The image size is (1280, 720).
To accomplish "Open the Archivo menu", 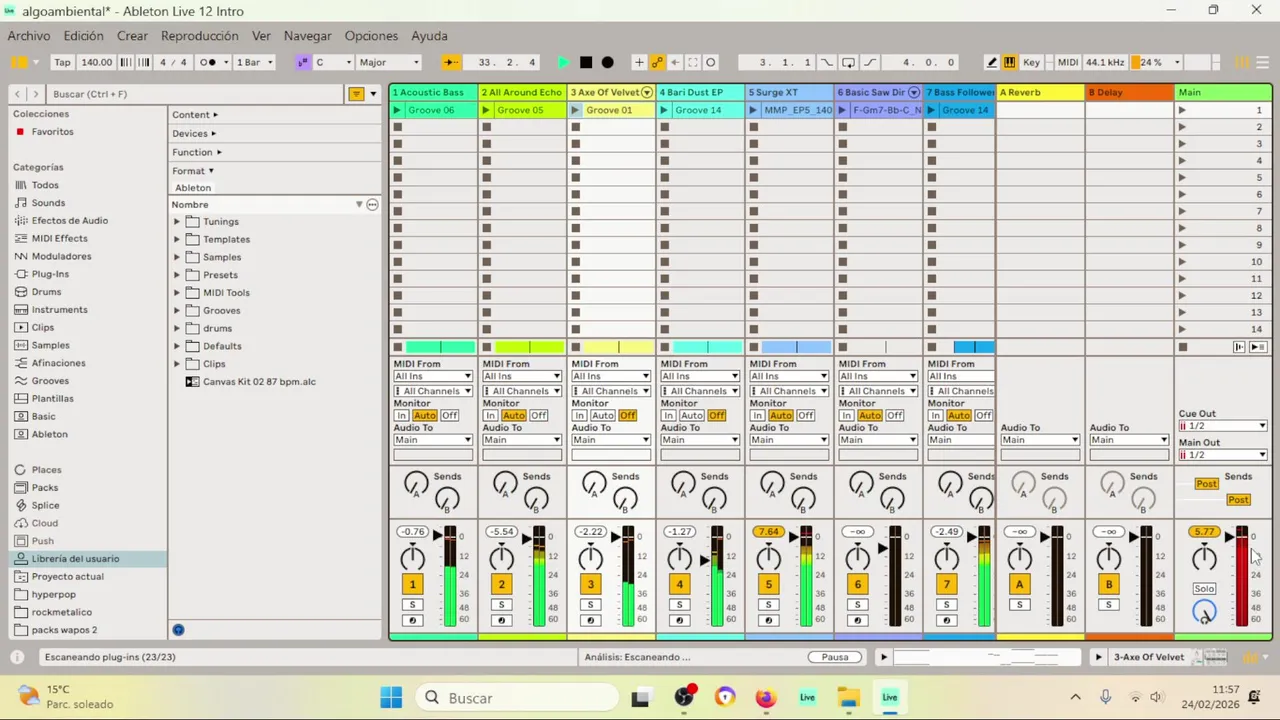I will pyautogui.click(x=29, y=36).
